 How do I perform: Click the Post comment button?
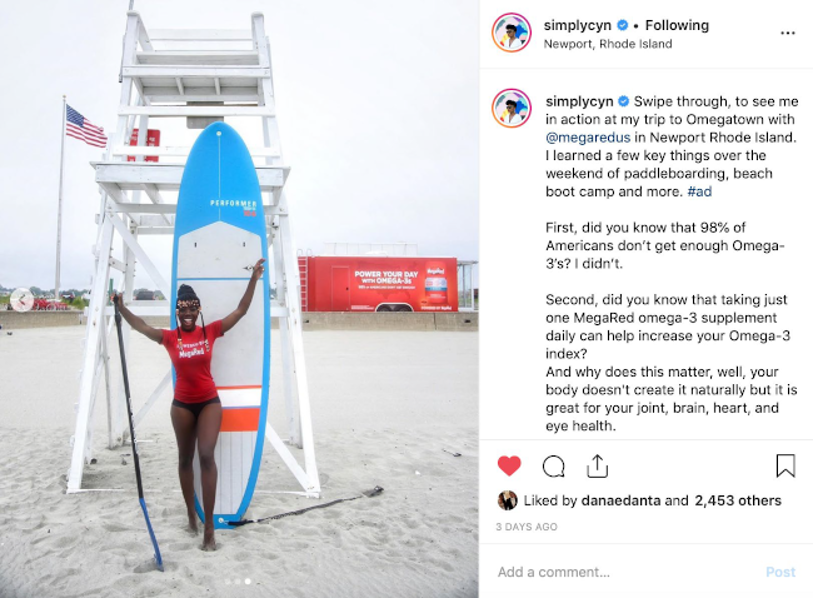(780, 572)
